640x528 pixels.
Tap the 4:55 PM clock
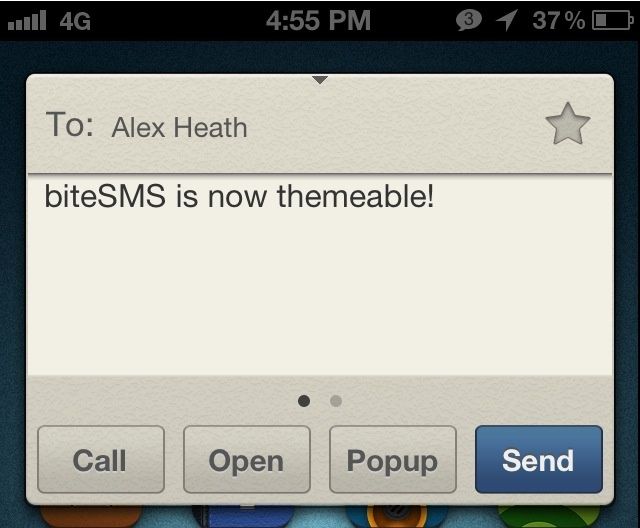pos(318,20)
